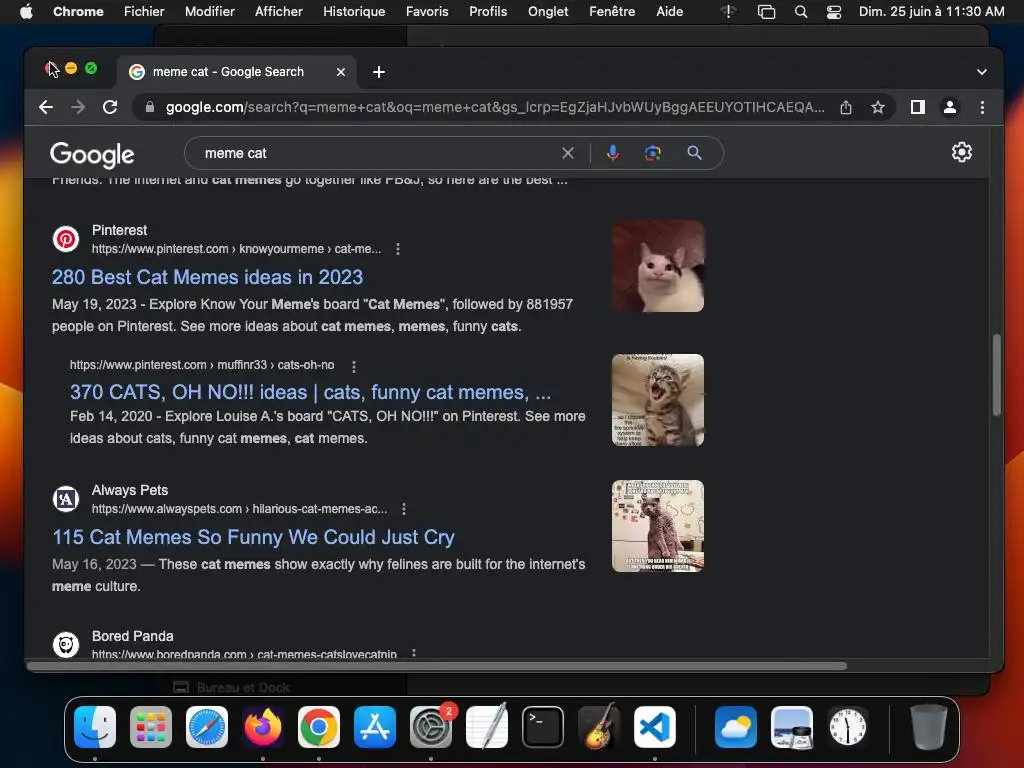Clear the search query
Image resolution: width=1024 pixels, height=768 pixels.
tap(568, 153)
